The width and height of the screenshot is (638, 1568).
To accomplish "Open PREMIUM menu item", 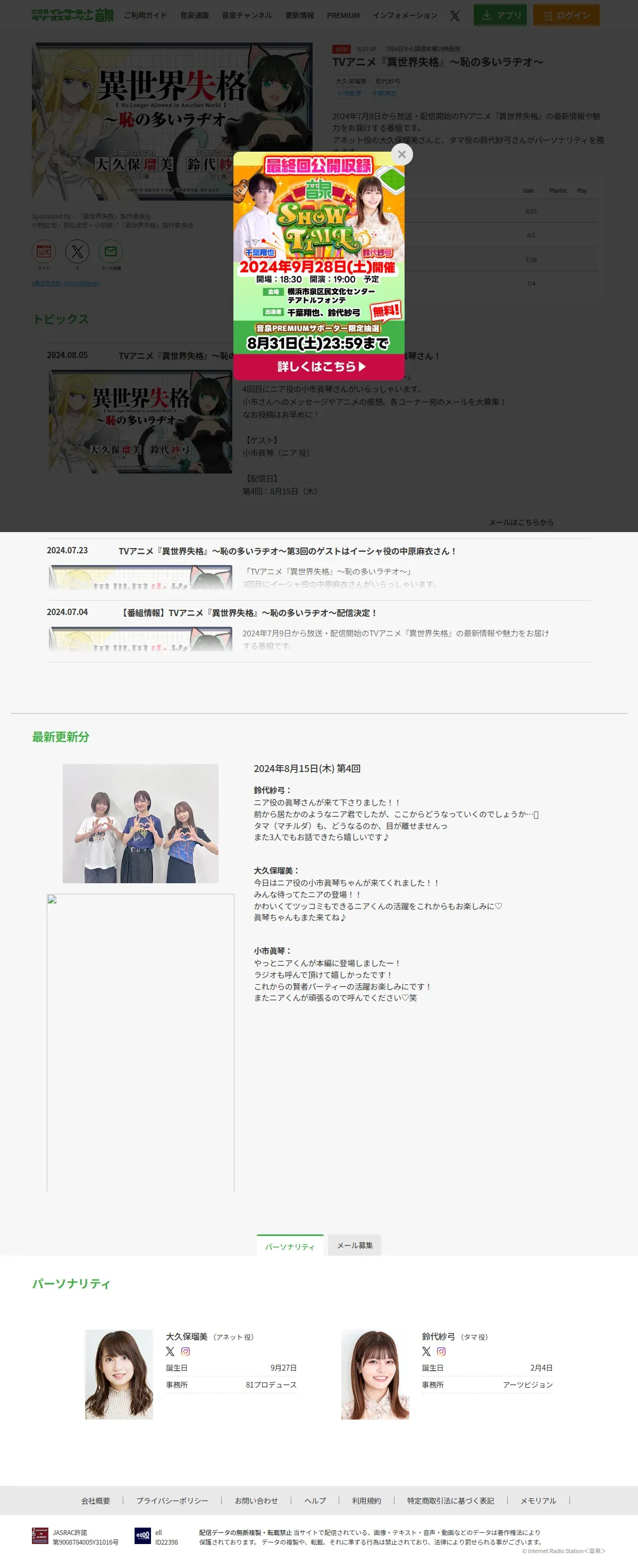I will pyautogui.click(x=343, y=15).
